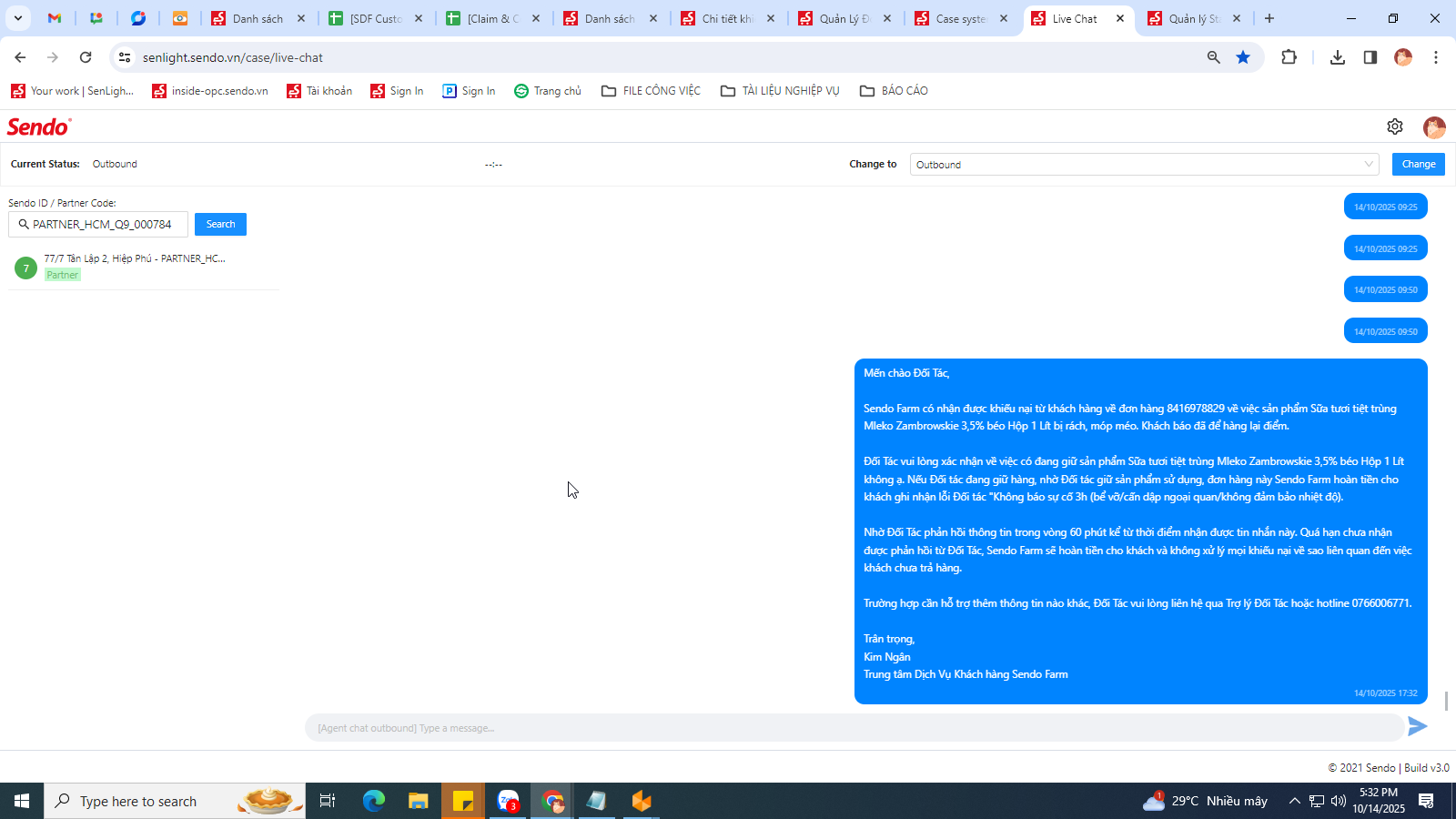Bookmark this page with the star icon
Screen dimensions: 1456x819
coord(1243,57)
